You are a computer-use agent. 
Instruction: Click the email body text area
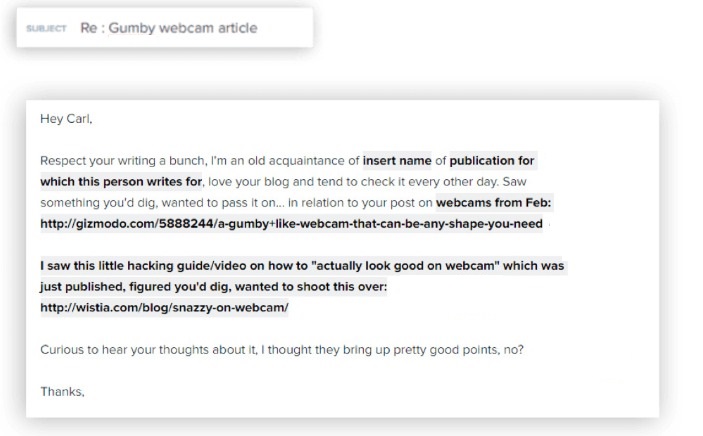point(343,259)
